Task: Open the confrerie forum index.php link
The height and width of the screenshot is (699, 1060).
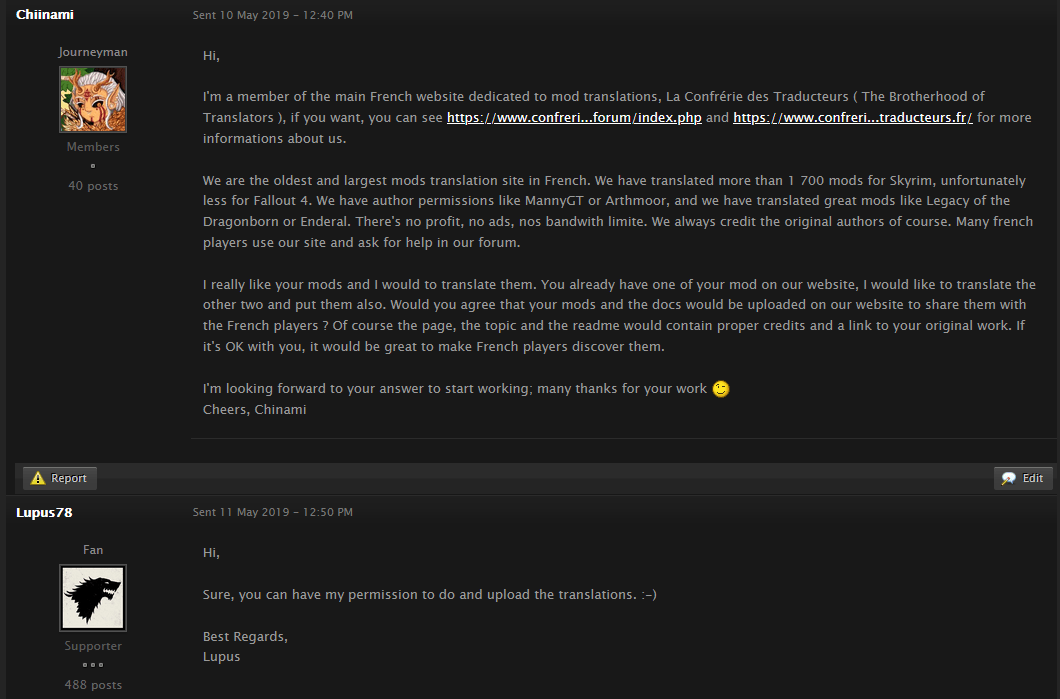Action: [574, 118]
